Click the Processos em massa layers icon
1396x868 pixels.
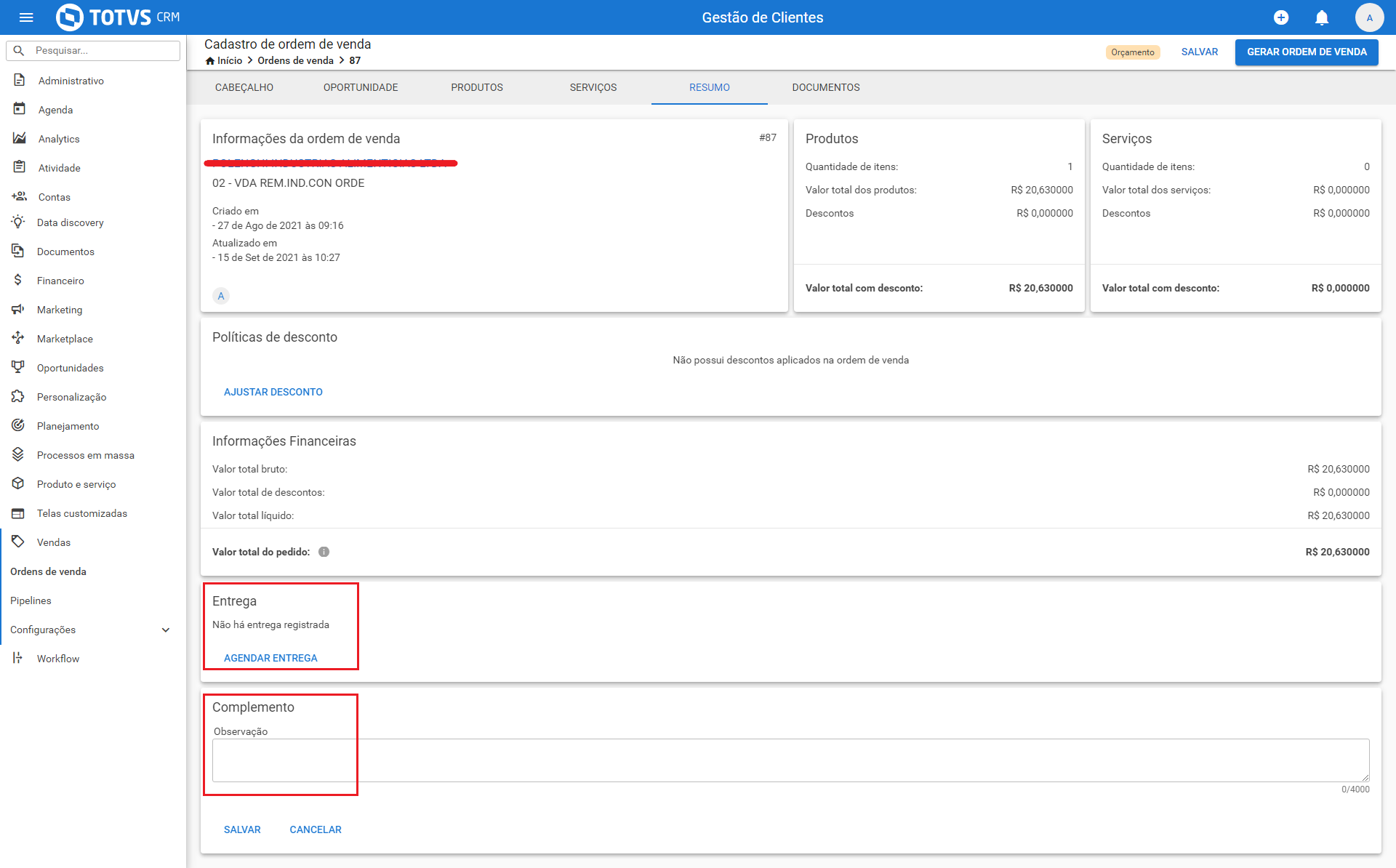point(18,454)
